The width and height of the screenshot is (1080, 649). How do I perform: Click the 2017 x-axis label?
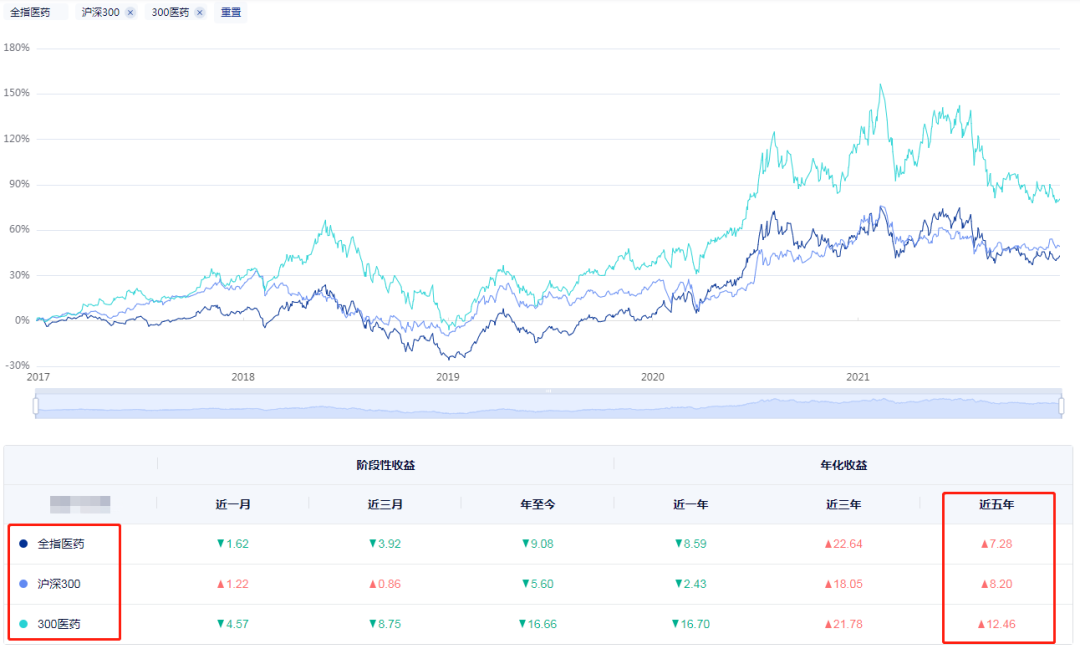coord(38,377)
